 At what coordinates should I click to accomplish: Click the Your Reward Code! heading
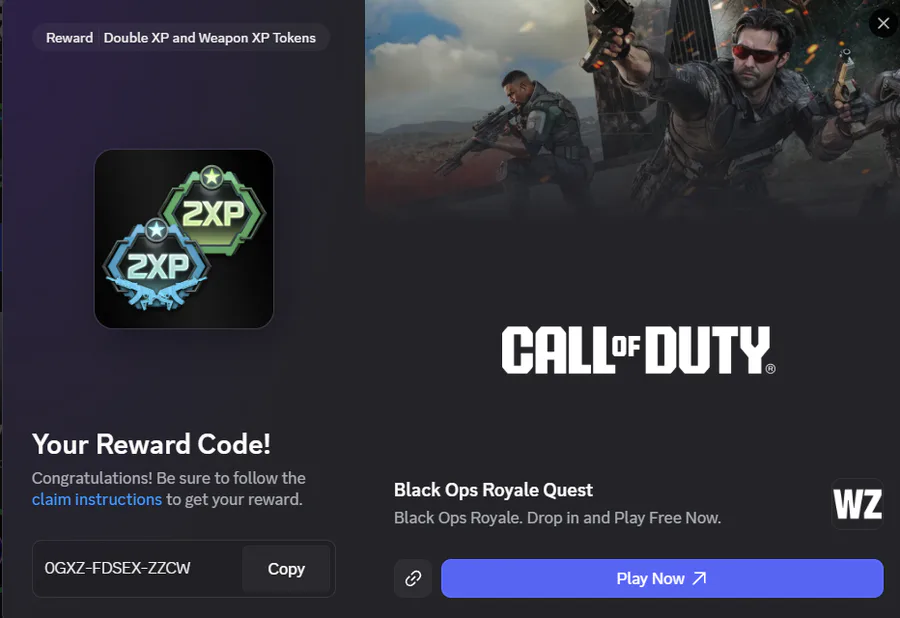click(151, 444)
